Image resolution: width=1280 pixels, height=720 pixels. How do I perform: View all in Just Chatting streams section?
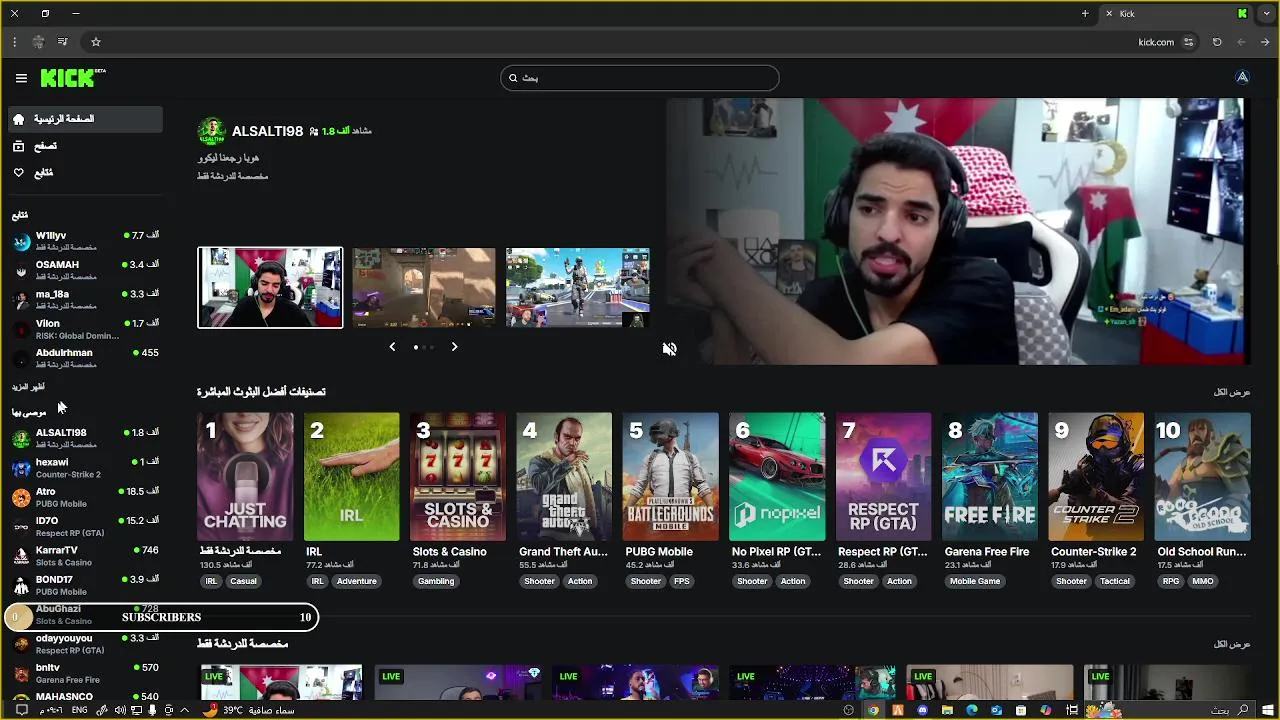(x=1232, y=644)
